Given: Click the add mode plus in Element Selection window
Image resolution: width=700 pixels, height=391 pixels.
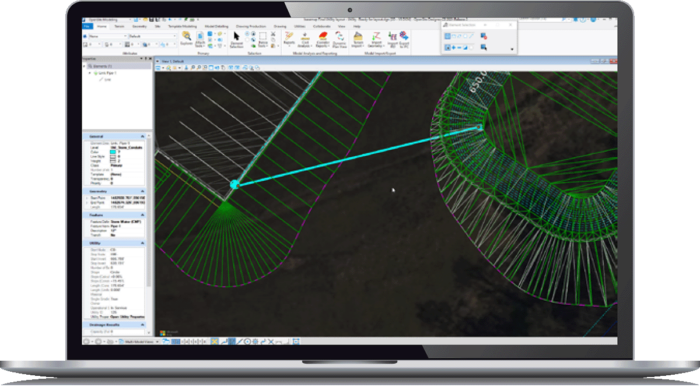Looking at the screenshot, I should pos(454,47).
